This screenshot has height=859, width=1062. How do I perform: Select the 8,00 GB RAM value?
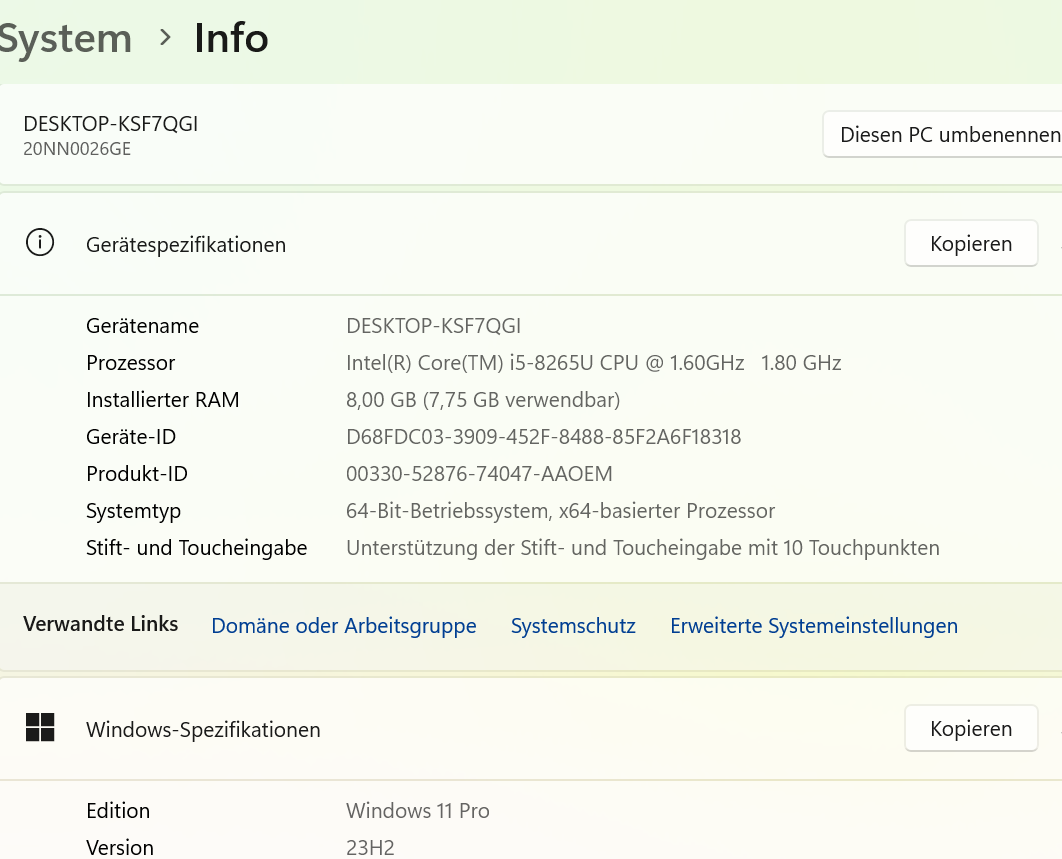pos(483,400)
